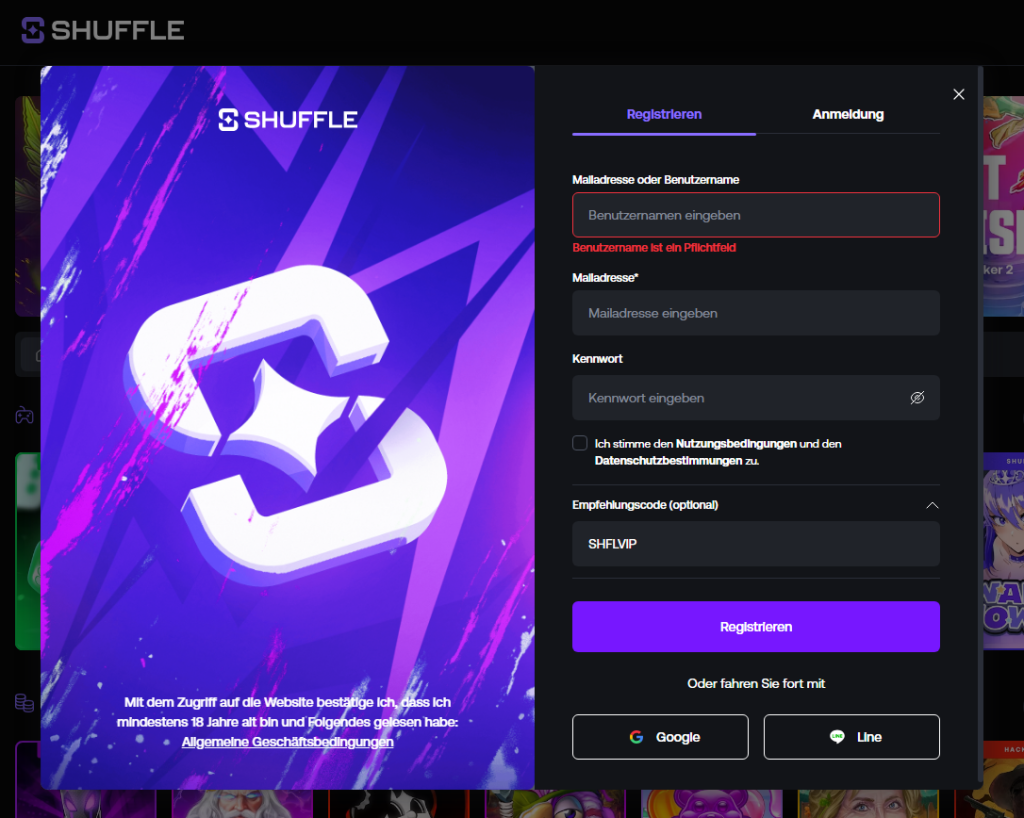Click the Shuffle logo in top header
This screenshot has width=1024, height=818.
tap(103, 30)
